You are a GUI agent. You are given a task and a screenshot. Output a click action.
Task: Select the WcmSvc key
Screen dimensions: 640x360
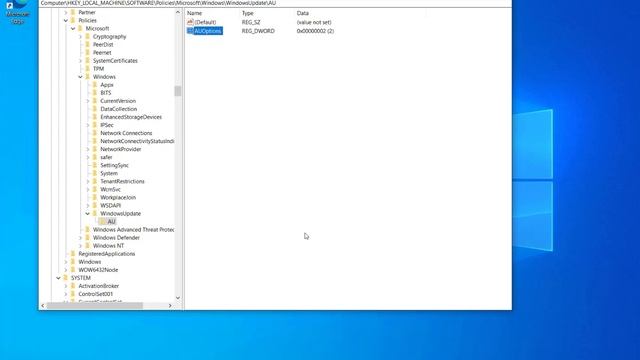110,189
